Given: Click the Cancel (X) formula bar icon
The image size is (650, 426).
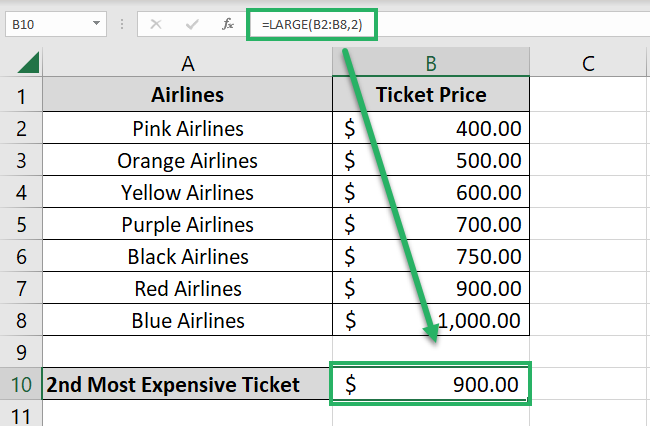Looking at the screenshot, I should click(156, 23).
